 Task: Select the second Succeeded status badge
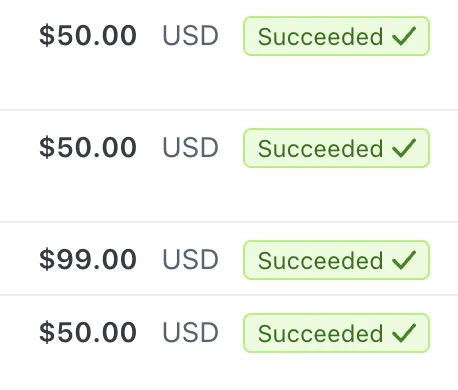tap(336, 148)
